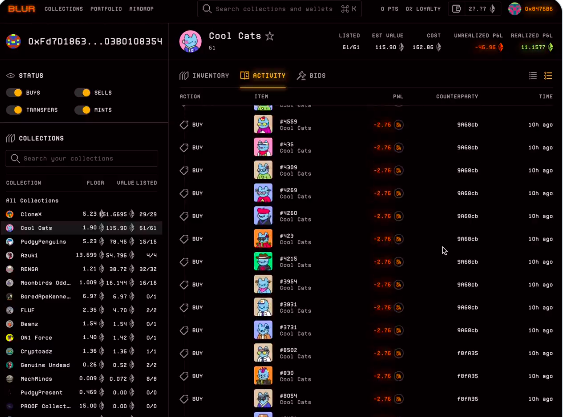
Task: Select CloneX collection in sidebar
Action: [x=82, y=214]
